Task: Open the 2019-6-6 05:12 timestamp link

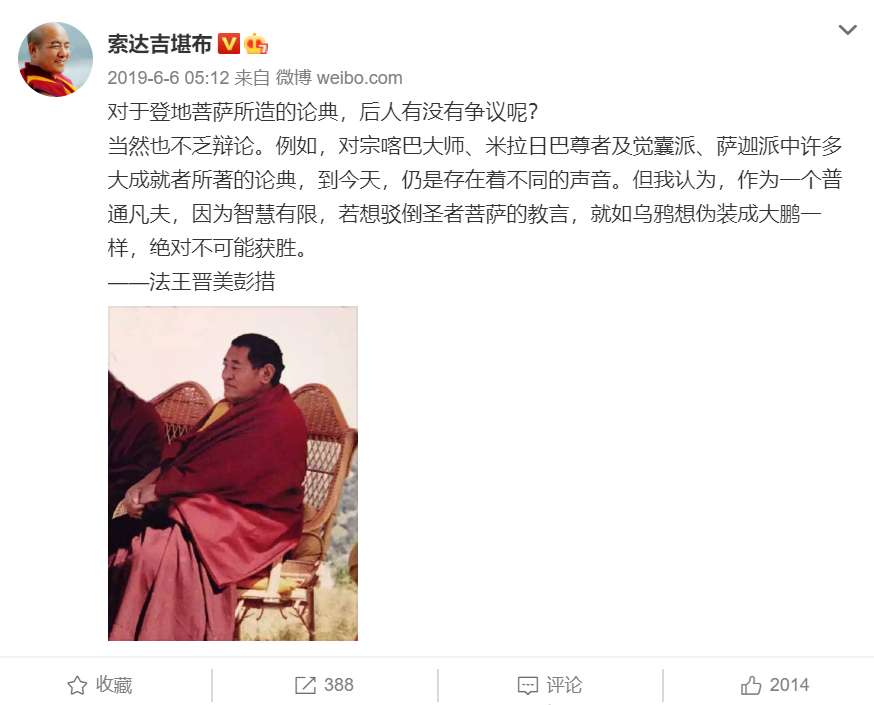Action: pos(168,77)
